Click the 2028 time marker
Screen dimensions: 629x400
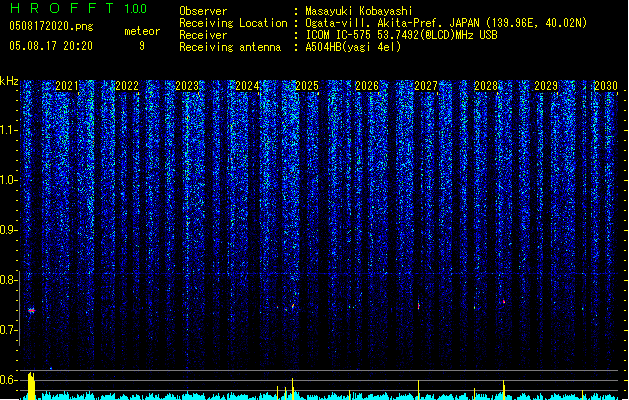click(486, 86)
